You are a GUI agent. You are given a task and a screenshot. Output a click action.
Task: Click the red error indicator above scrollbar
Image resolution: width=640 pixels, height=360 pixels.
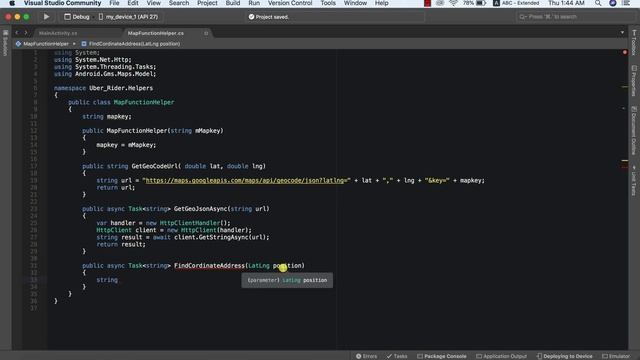pos(624,52)
